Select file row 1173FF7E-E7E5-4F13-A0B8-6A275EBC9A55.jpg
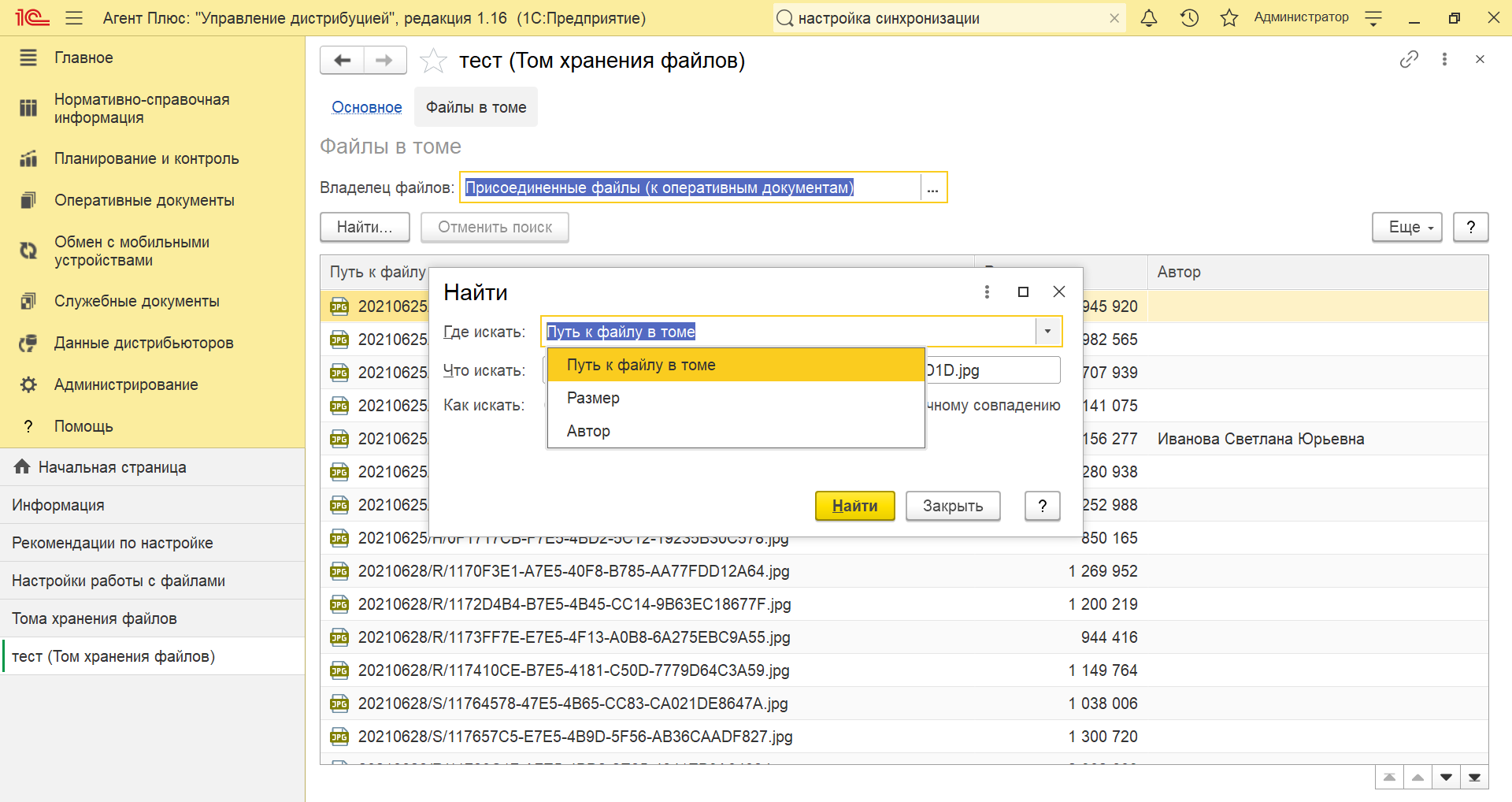 904,637
